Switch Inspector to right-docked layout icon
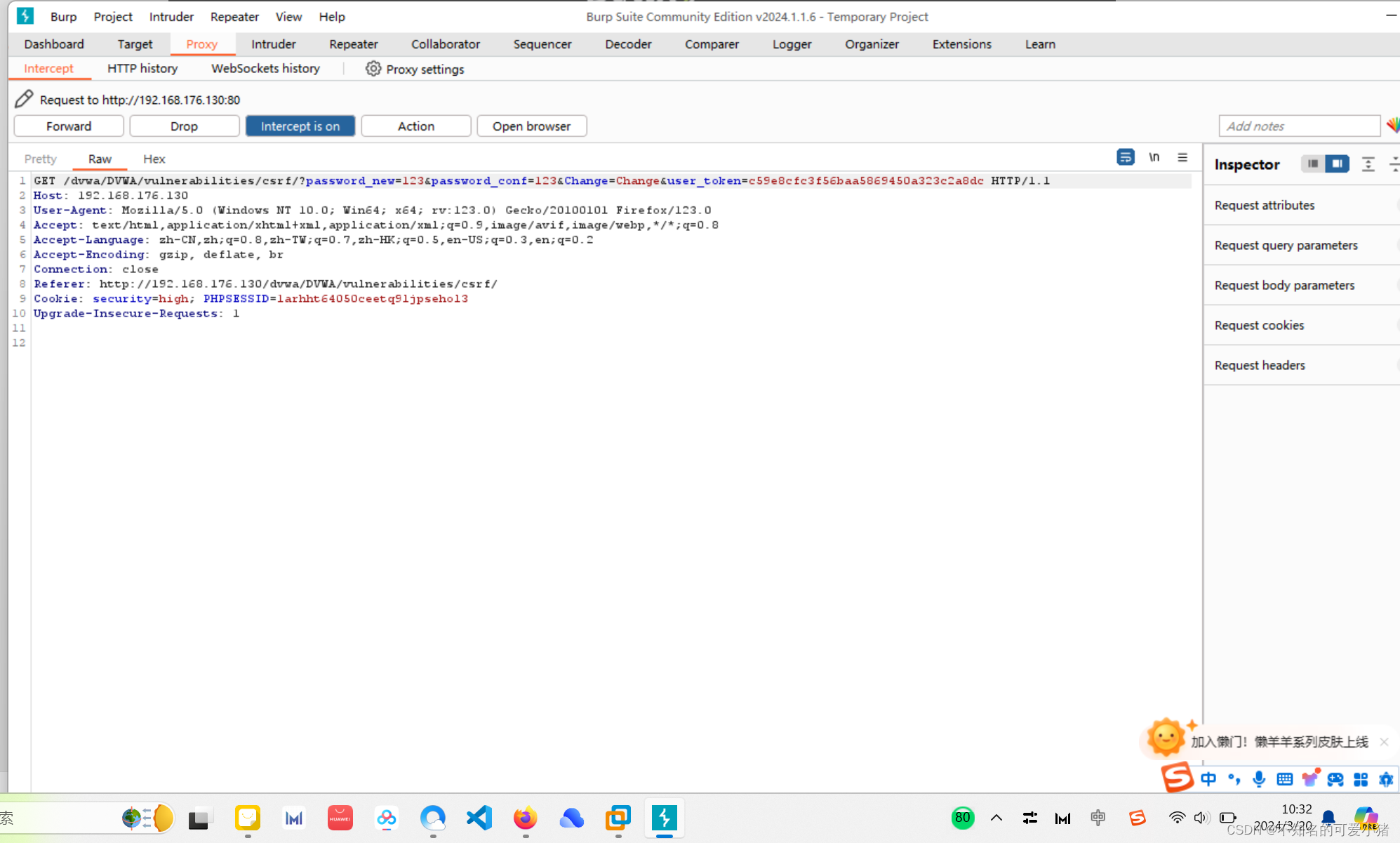Image resolution: width=1400 pixels, height=843 pixels. (1337, 164)
